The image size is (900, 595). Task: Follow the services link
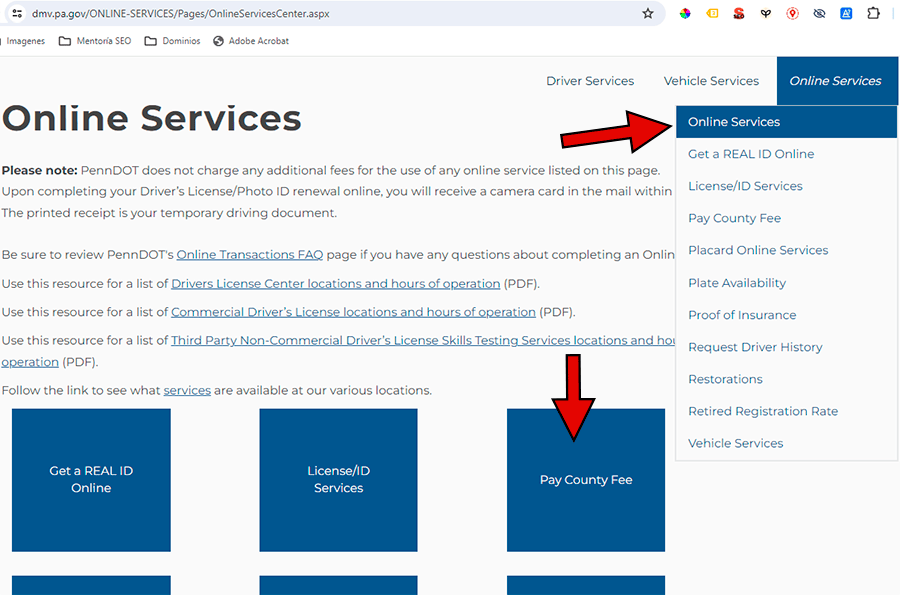point(187,391)
